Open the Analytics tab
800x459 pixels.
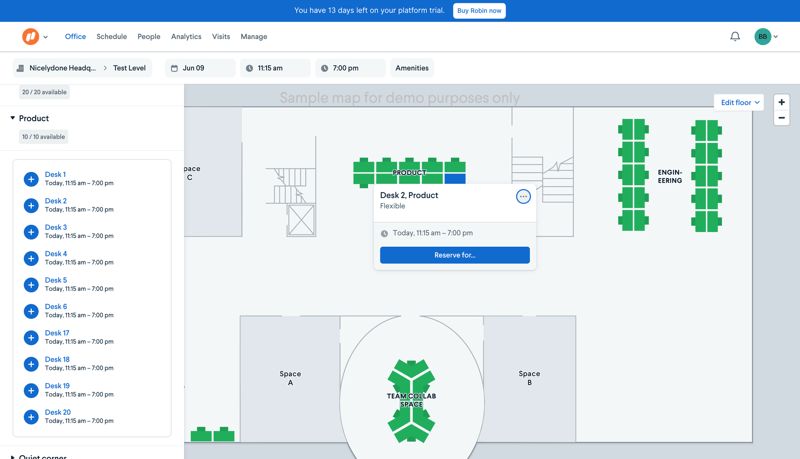coord(186,36)
